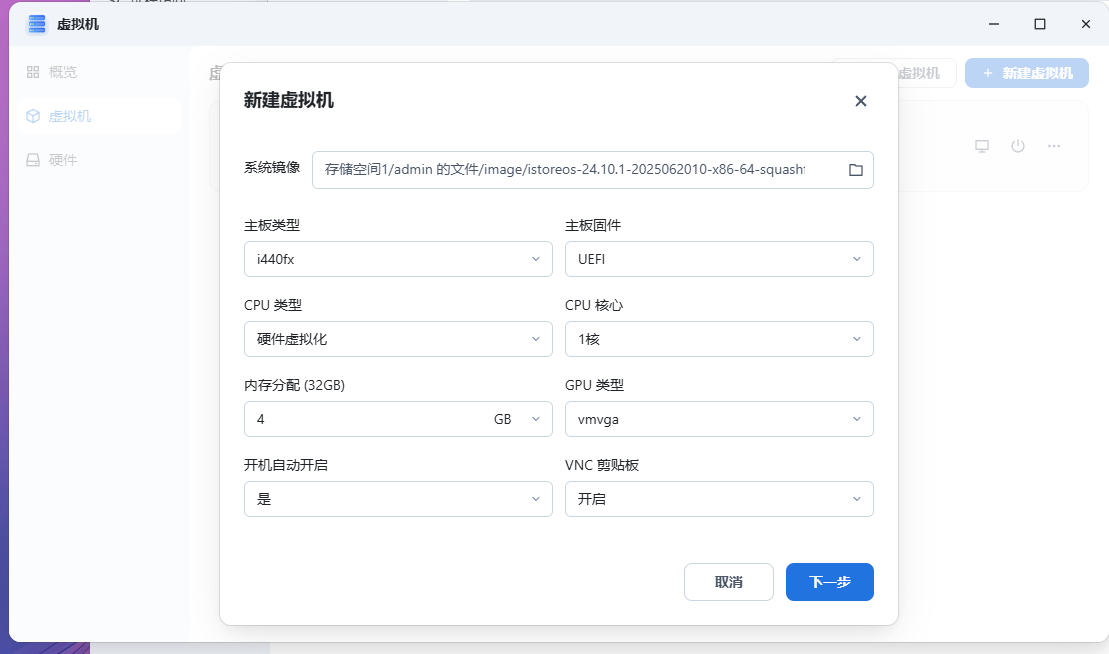Click the VM monitor console icon
This screenshot has height=654, width=1109.
(x=982, y=146)
